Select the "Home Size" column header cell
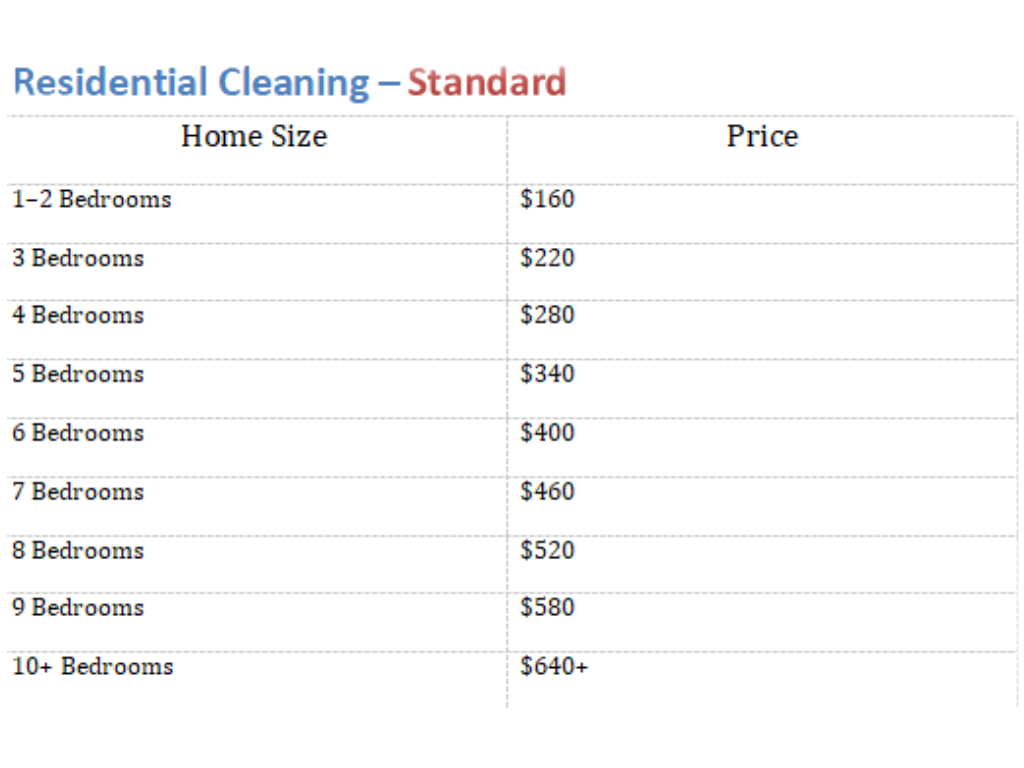1024x768 pixels. pos(254,136)
